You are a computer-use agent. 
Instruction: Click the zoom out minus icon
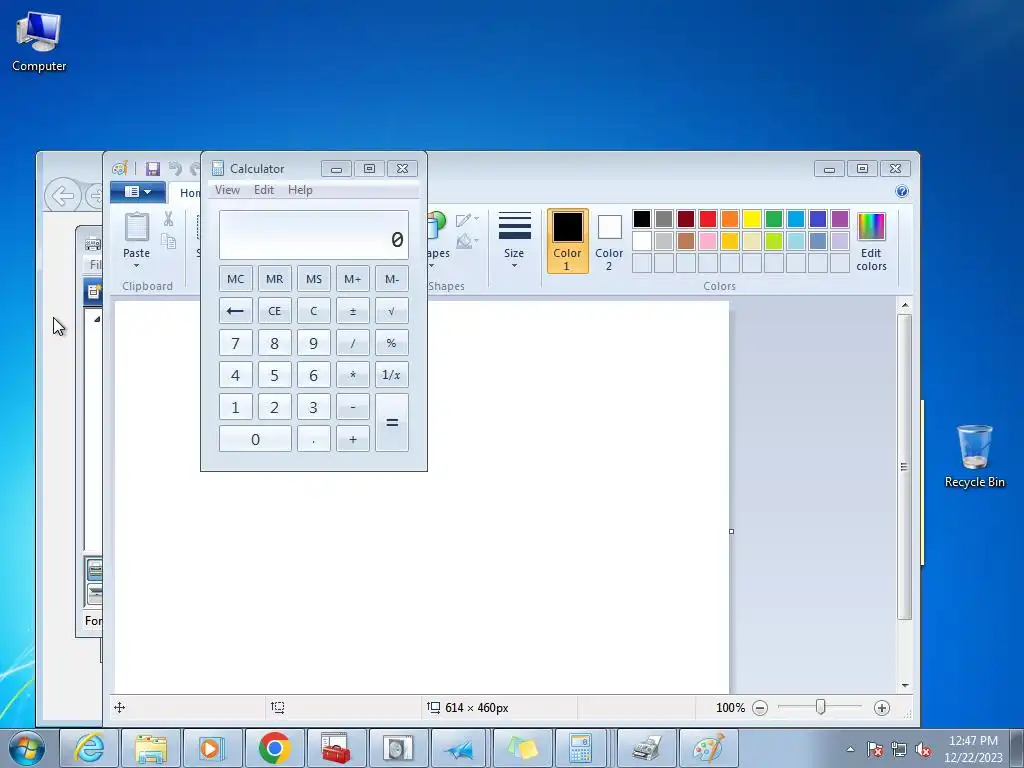[760, 708]
